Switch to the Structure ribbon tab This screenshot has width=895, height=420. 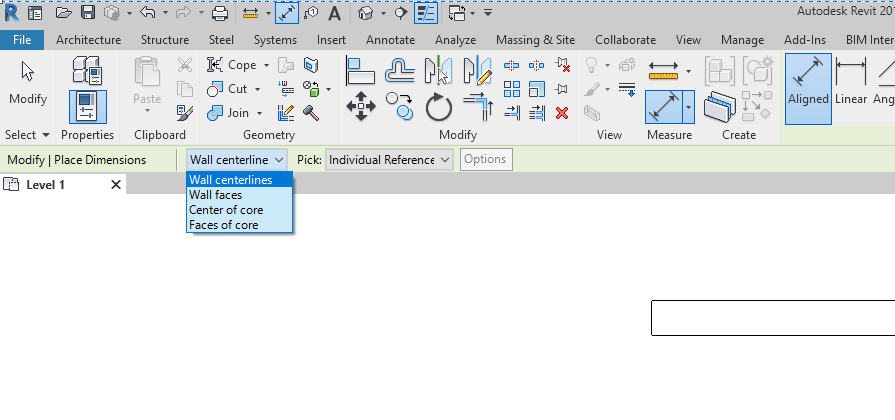(x=164, y=39)
